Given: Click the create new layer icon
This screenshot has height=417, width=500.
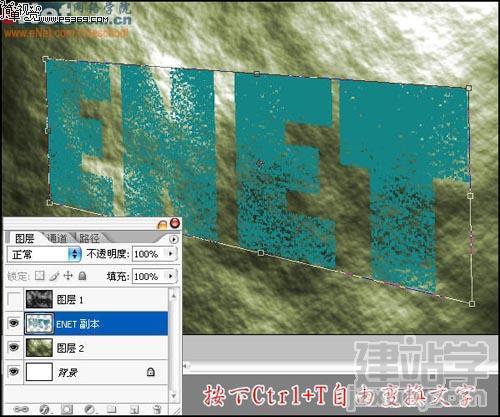Looking at the screenshot, I should (x=134, y=409).
